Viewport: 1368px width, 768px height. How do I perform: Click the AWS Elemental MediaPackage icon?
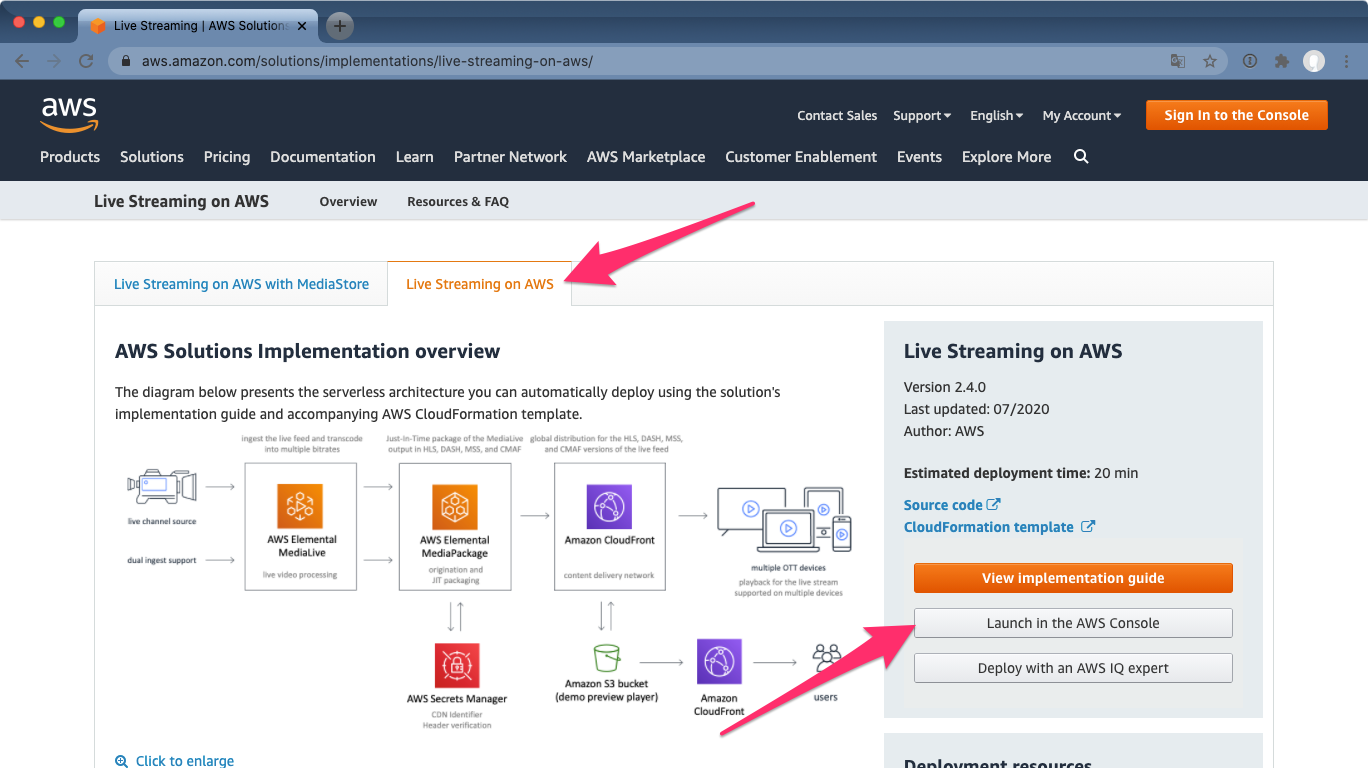pos(454,507)
